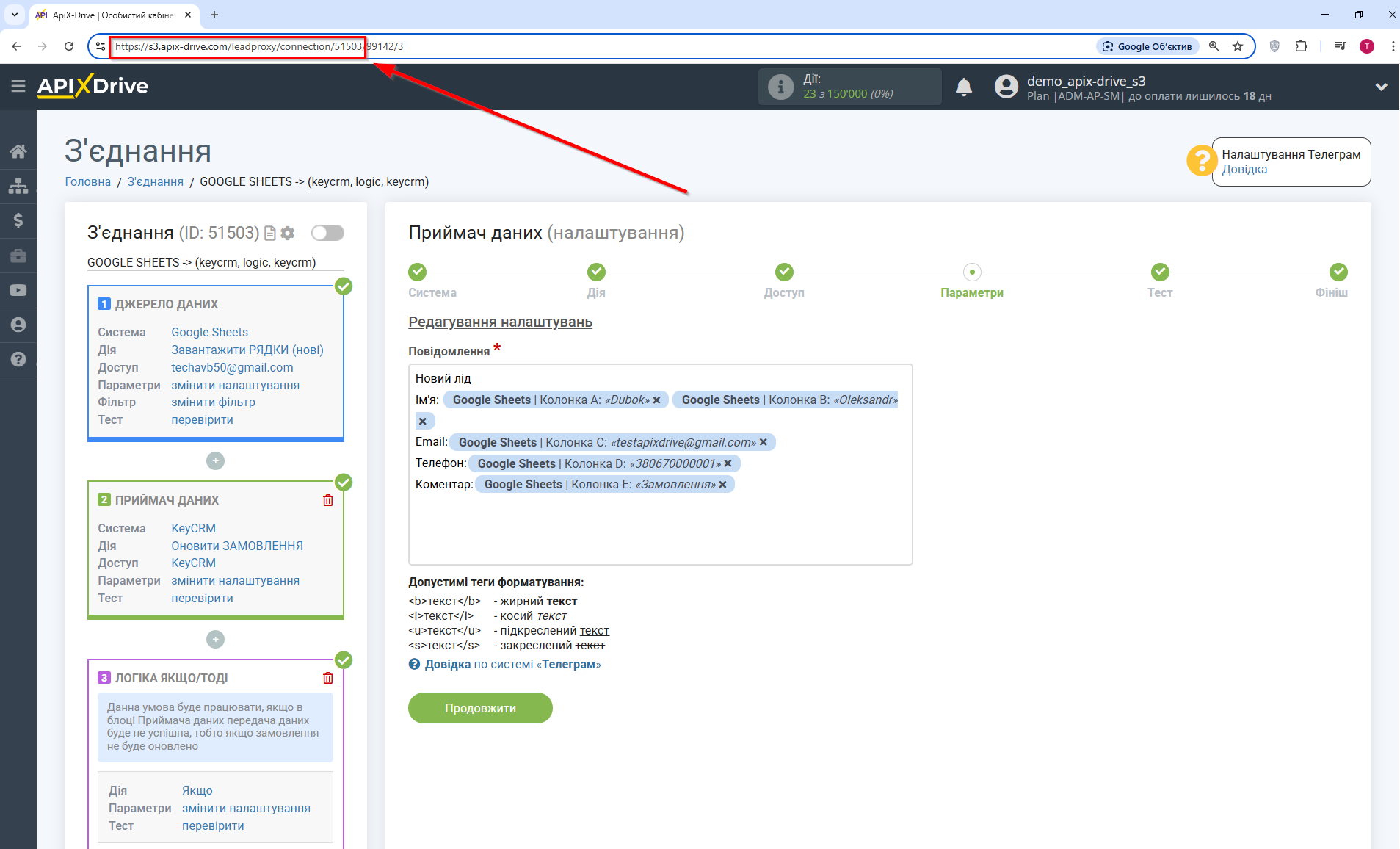Delete the ЛОГІКА ЯКЩО/ТОДІ block with trash icon
The height and width of the screenshot is (849, 1400).
point(328,678)
